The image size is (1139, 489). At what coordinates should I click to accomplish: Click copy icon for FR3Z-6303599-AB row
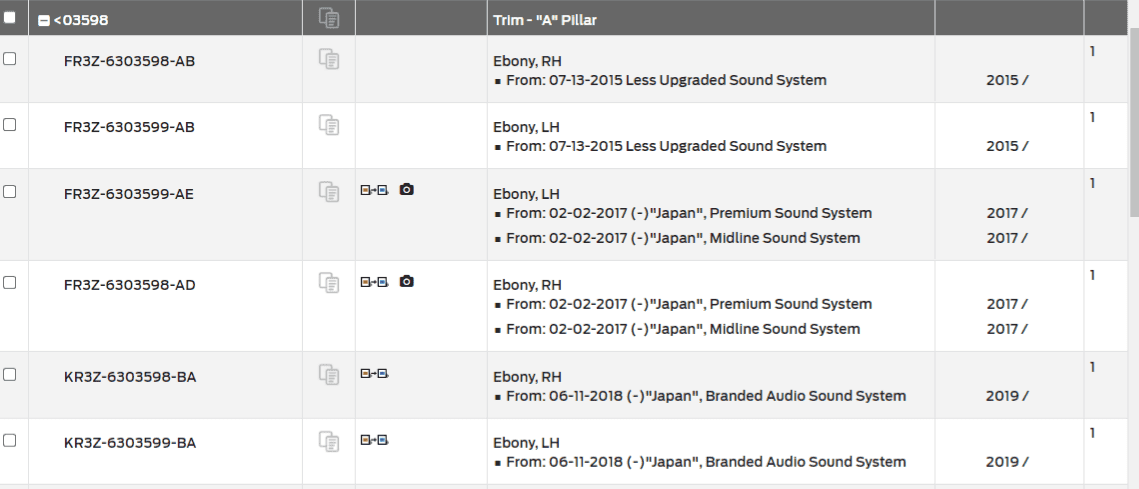coord(329,125)
